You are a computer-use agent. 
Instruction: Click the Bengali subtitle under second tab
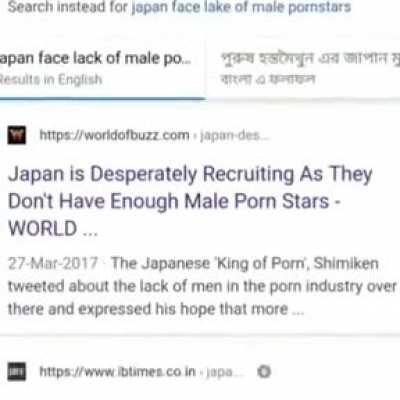tap(268, 80)
